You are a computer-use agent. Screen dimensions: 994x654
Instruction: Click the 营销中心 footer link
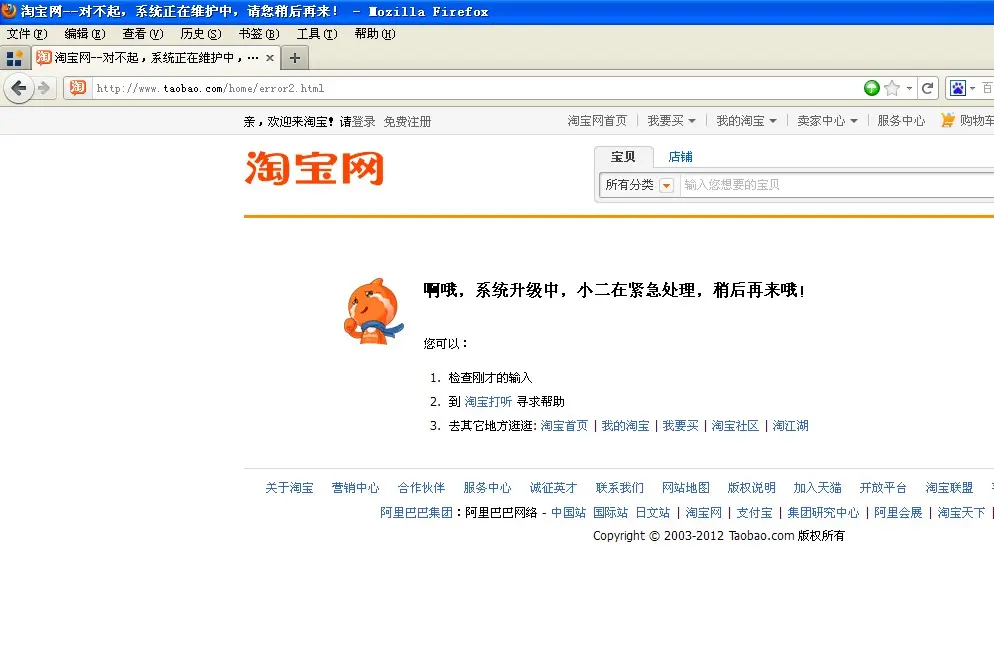point(355,488)
